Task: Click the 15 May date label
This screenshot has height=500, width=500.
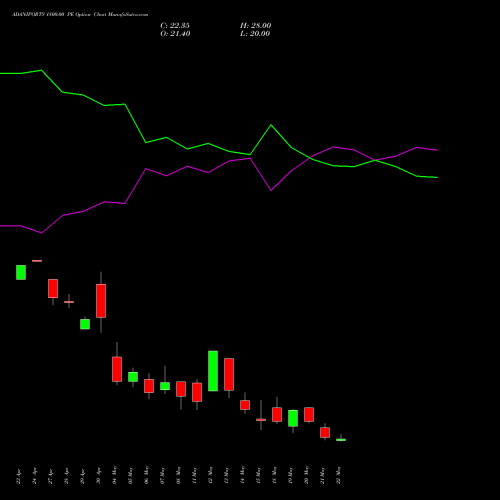Action: pyautogui.click(x=259, y=475)
